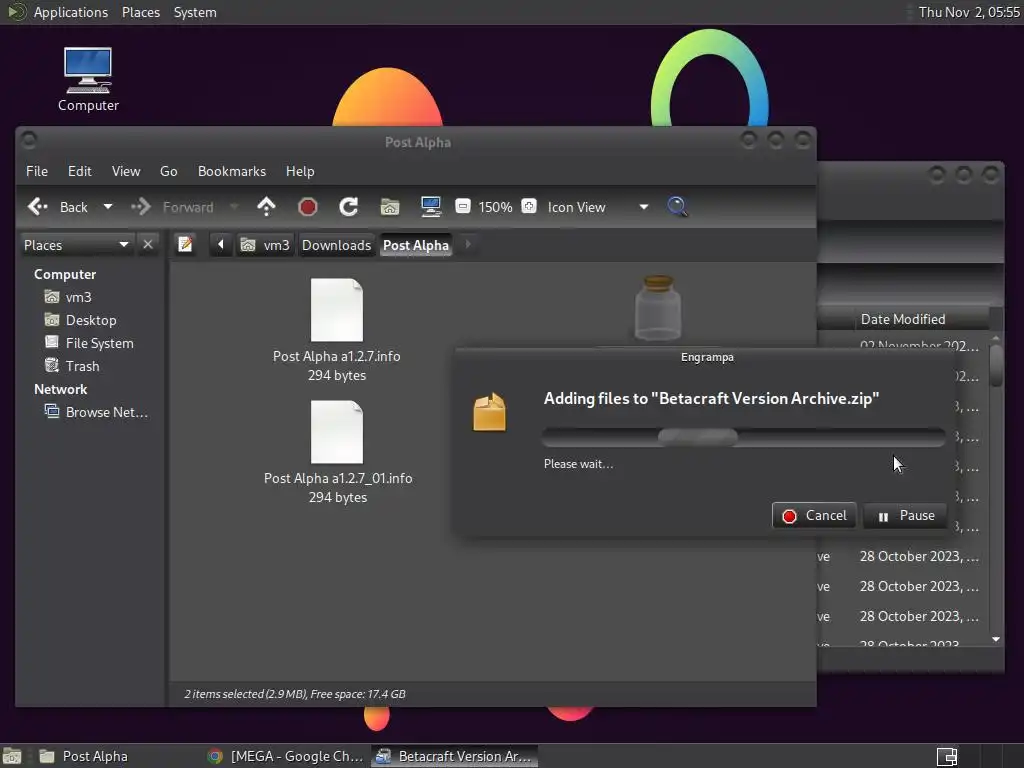Select vm3 in the Places sidebar
This screenshot has height=768, width=1024.
(78, 297)
